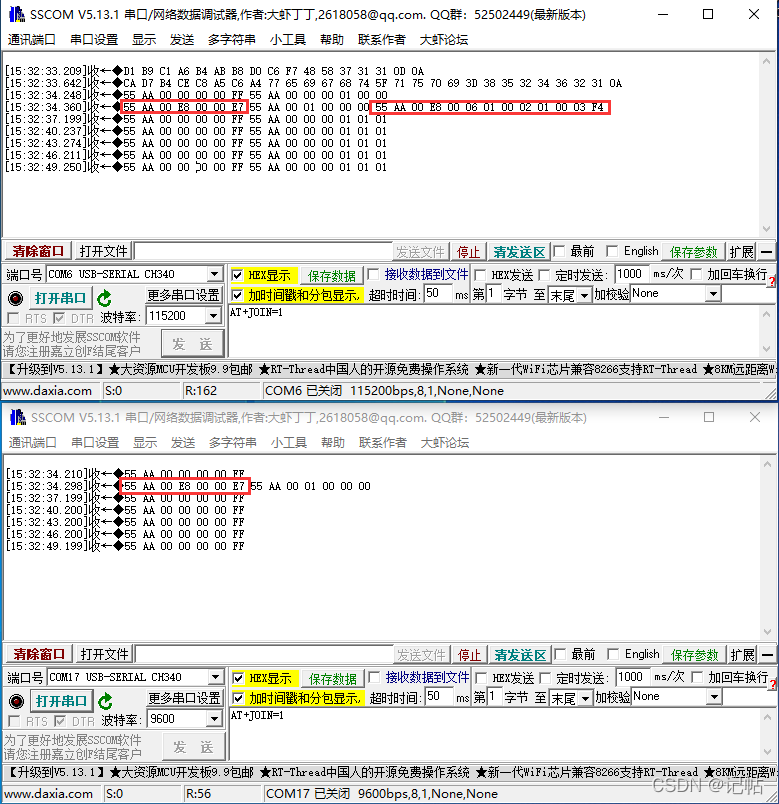Click 保存数据 button in top window
Viewport: 779px width, 804px height.
pos(332,275)
